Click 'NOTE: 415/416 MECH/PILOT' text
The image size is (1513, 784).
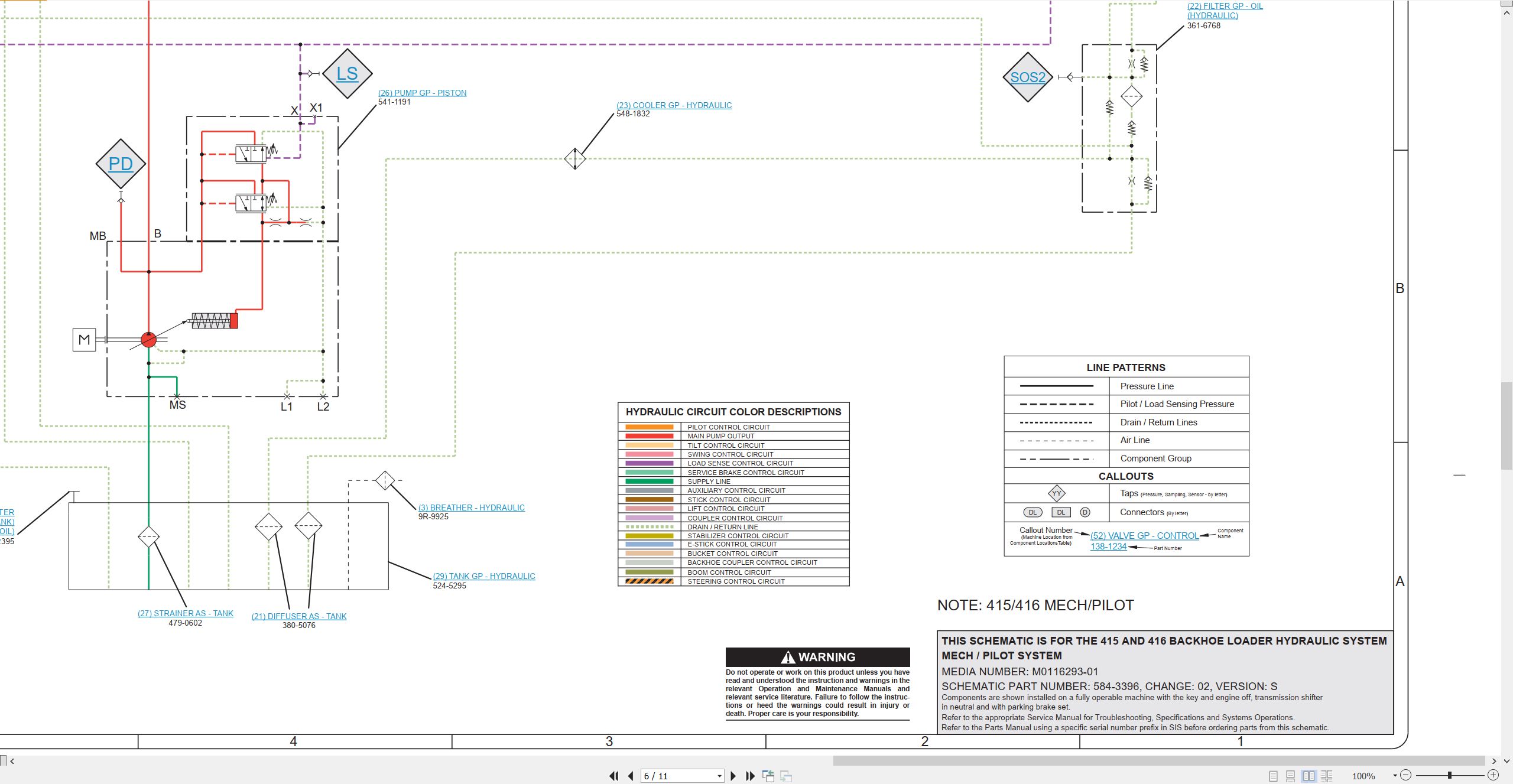(1035, 606)
